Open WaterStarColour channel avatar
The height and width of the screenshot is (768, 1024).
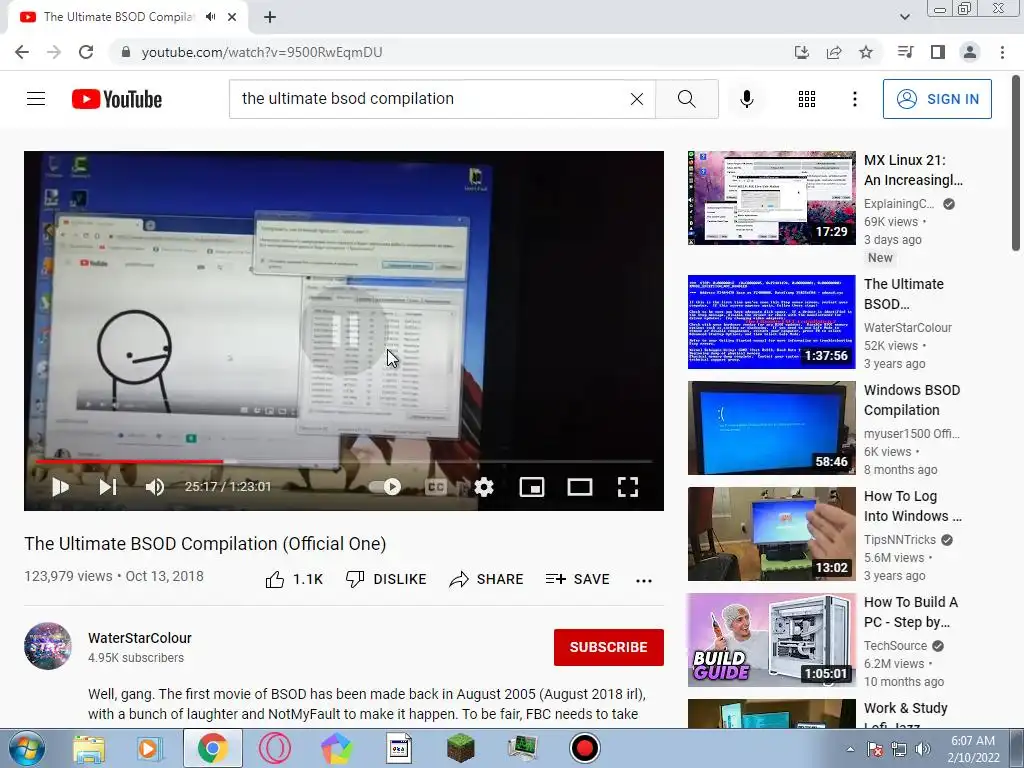pos(48,646)
